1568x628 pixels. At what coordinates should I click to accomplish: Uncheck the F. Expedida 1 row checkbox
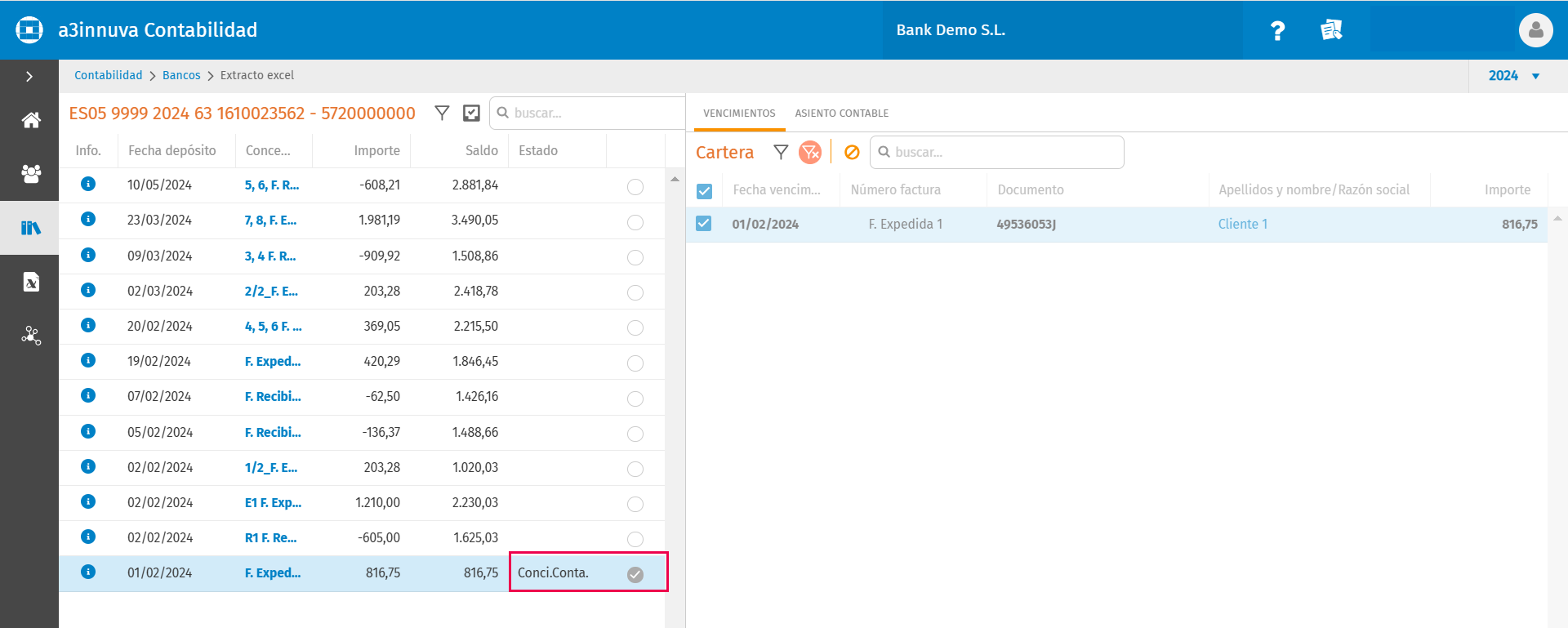(703, 223)
